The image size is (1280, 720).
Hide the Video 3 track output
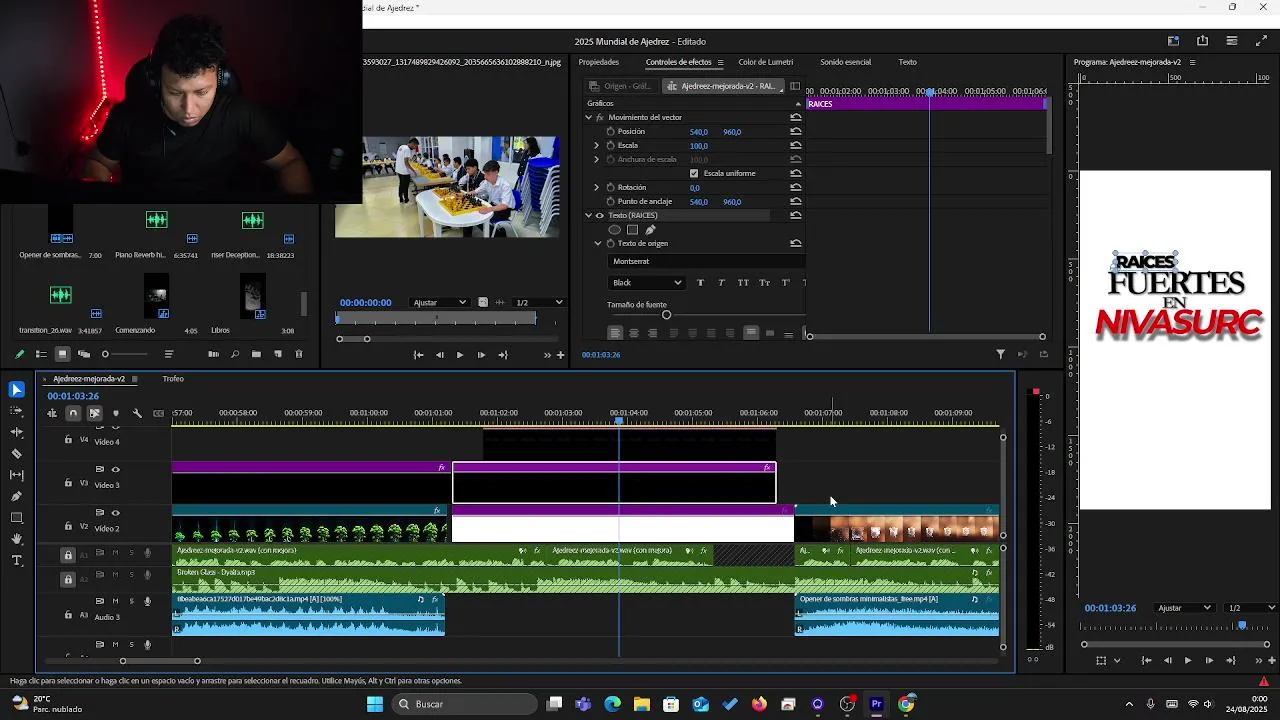click(116, 469)
